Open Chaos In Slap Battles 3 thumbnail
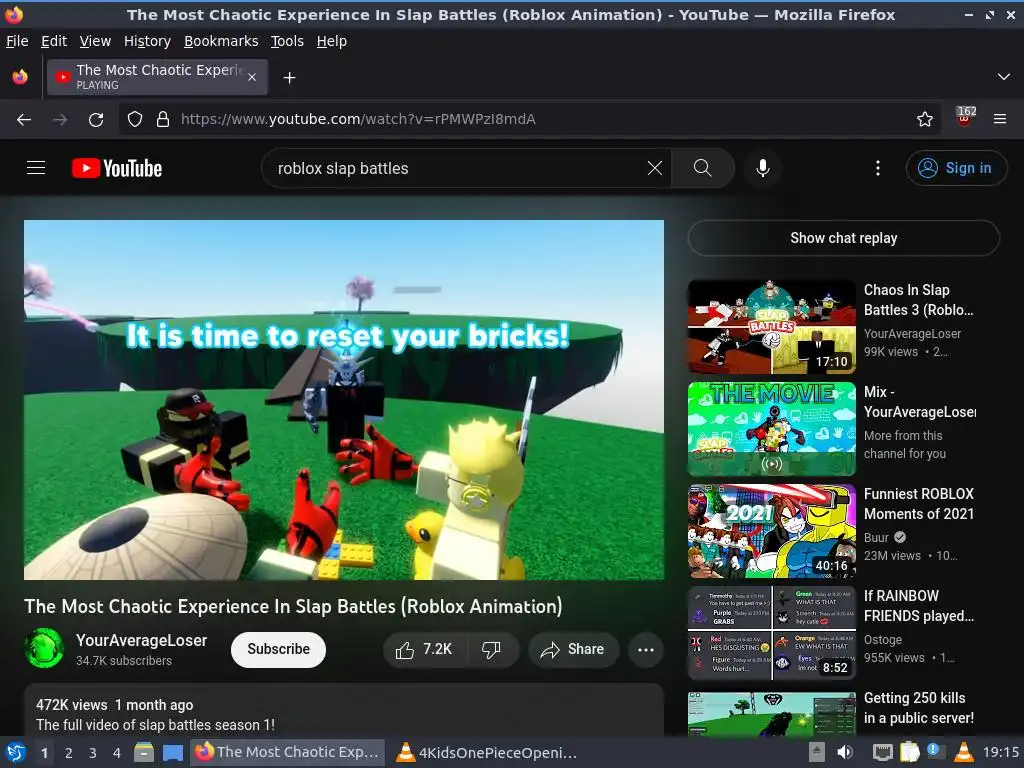The height and width of the screenshot is (768, 1024). [771, 327]
